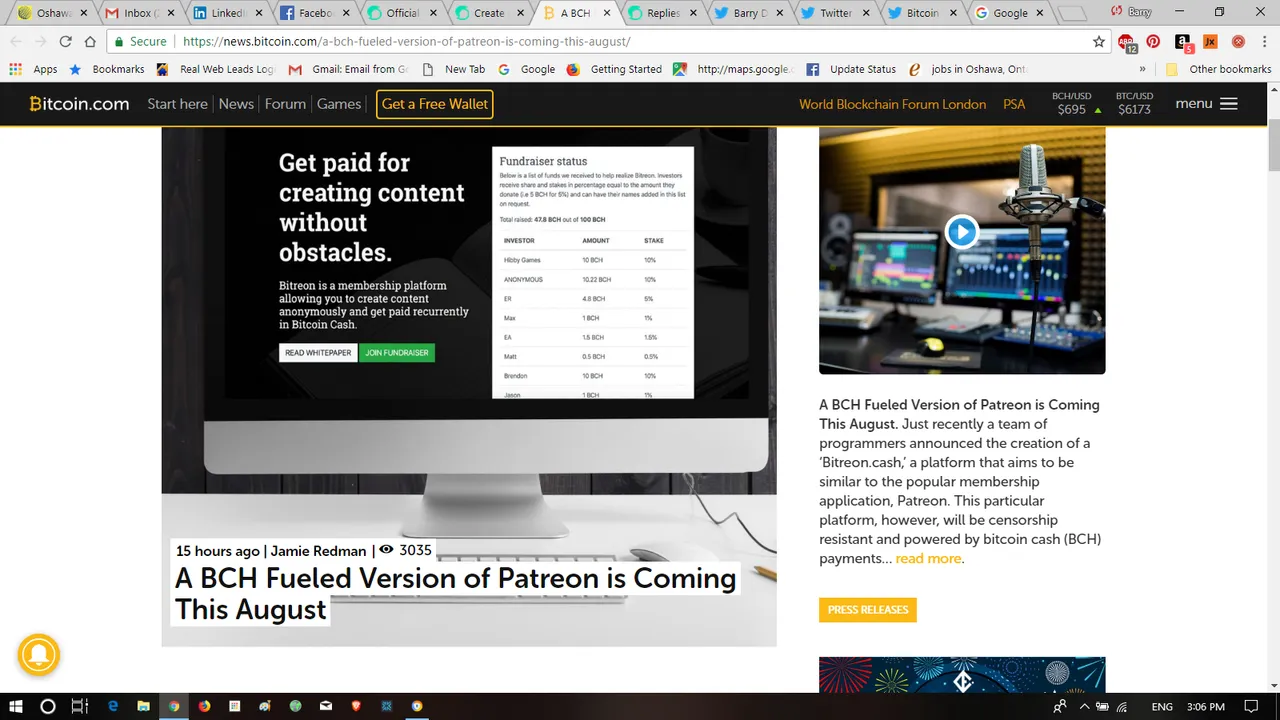Image resolution: width=1280 pixels, height=720 pixels.
Task: Launch Edge from the taskbar
Action: tap(113, 706)
